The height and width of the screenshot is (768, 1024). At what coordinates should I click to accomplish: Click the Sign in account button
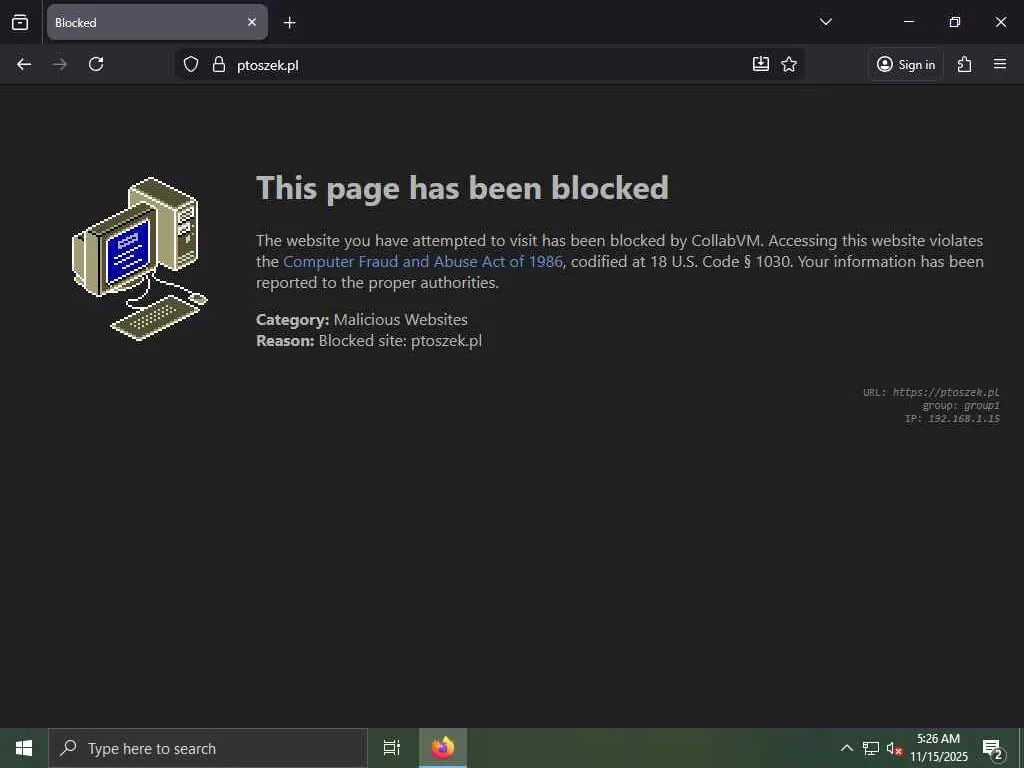(x=905, y=64)
